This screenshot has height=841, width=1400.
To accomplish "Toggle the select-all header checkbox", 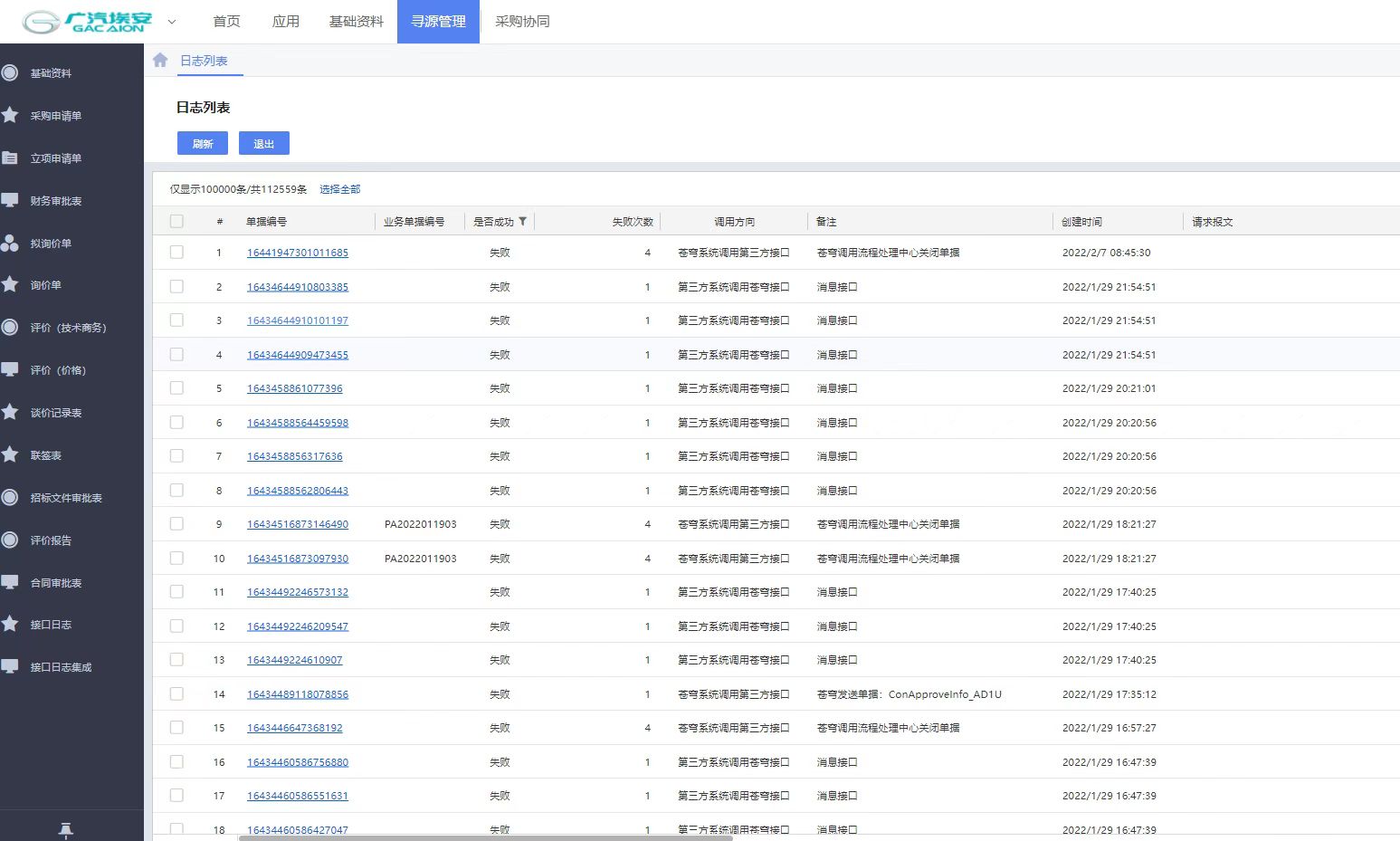I will 176,221.
